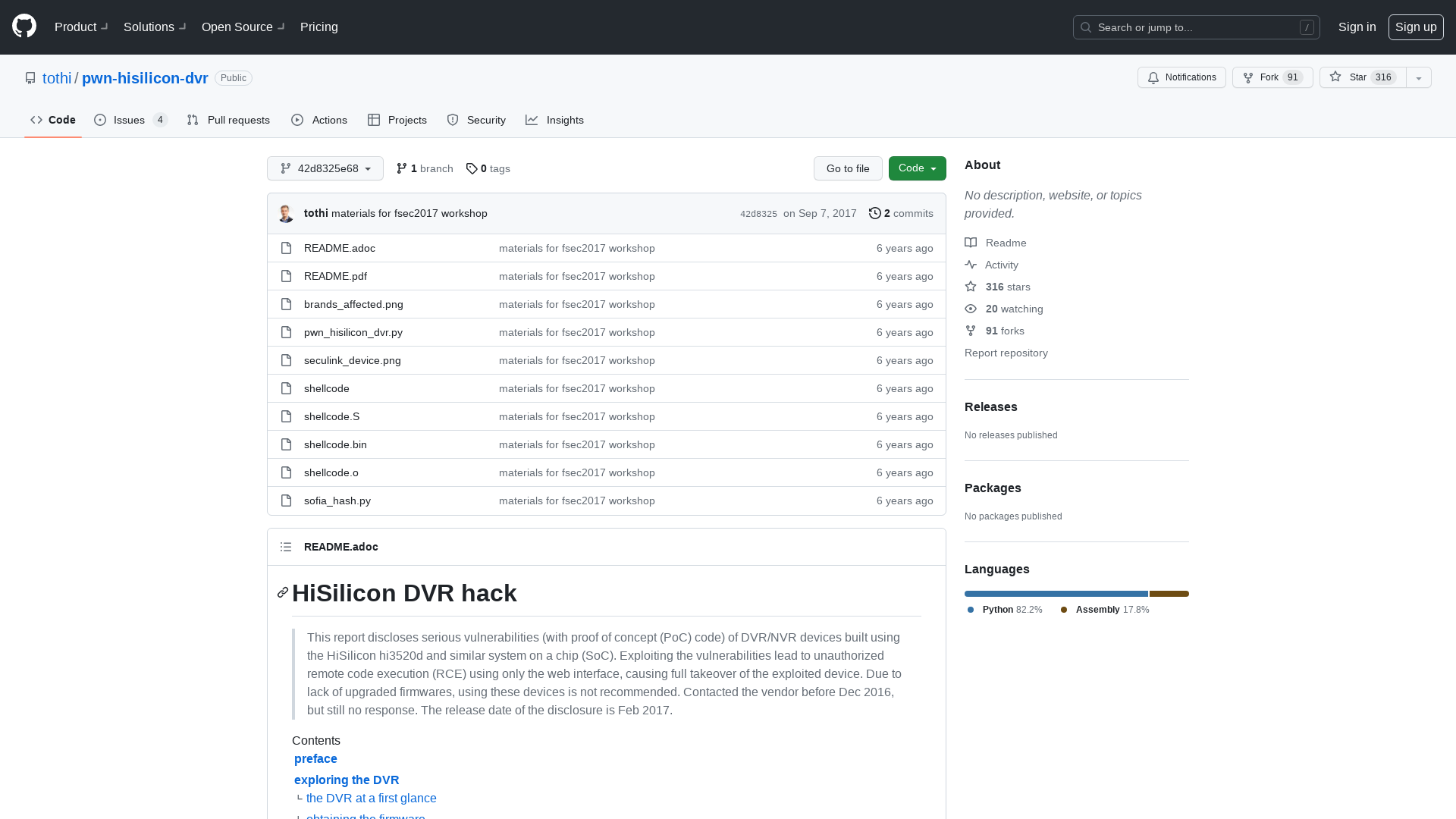Open the Packages heading link

click(x=993, y=488)
